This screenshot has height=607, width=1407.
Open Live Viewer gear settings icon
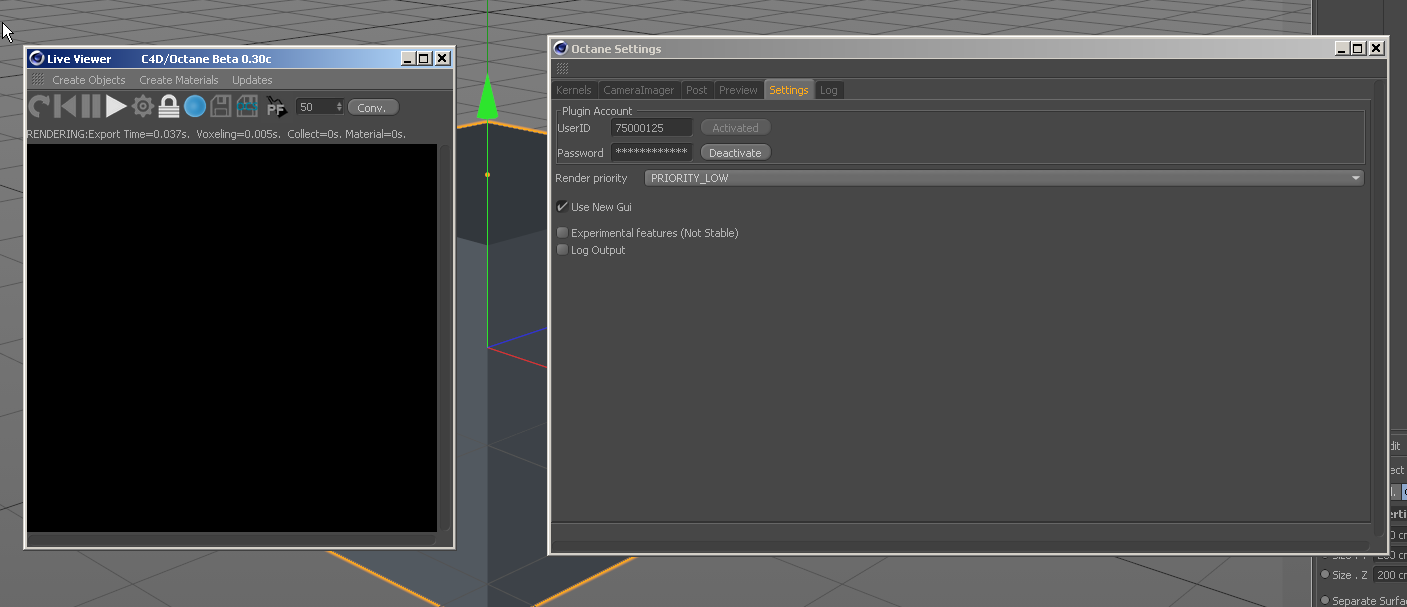(143, 106)
